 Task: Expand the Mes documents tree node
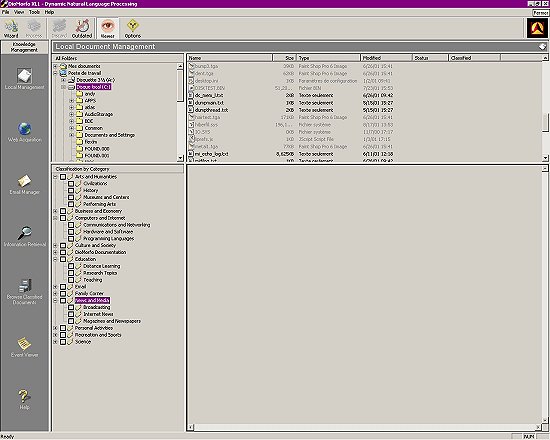coord(55,66)
